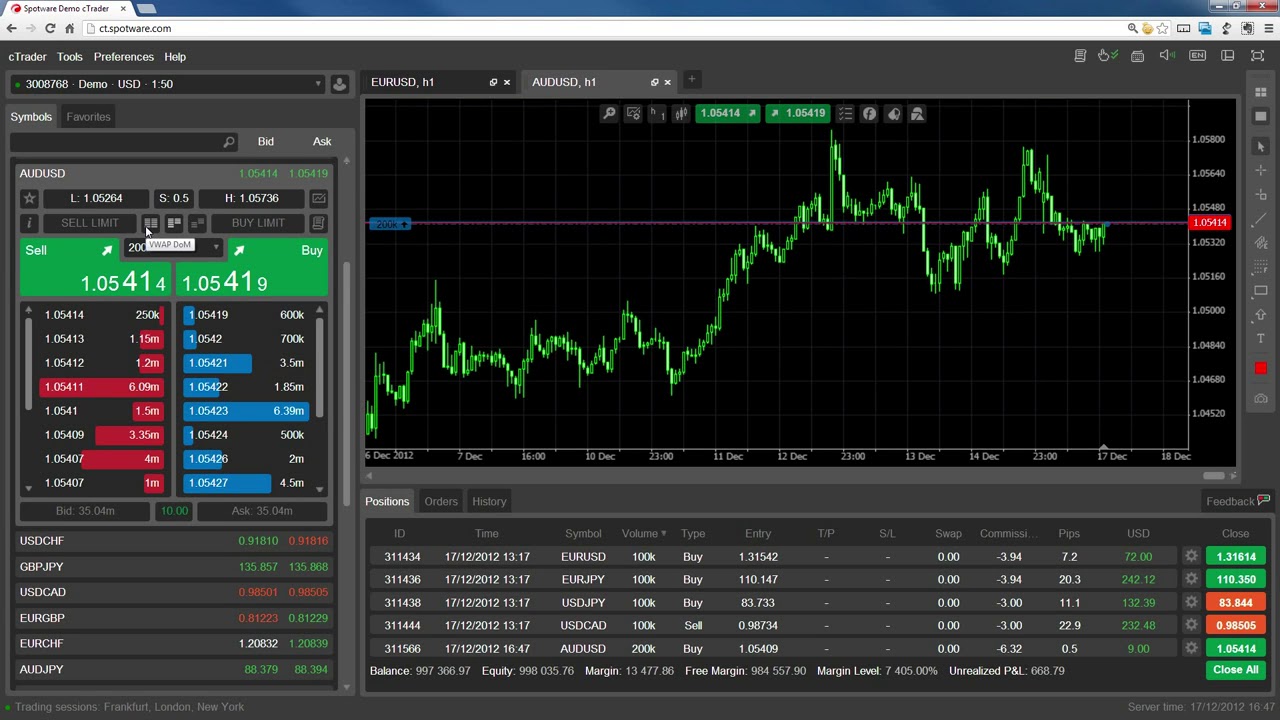Toggle sound speaker icon in top bar

coord(1167,56)
